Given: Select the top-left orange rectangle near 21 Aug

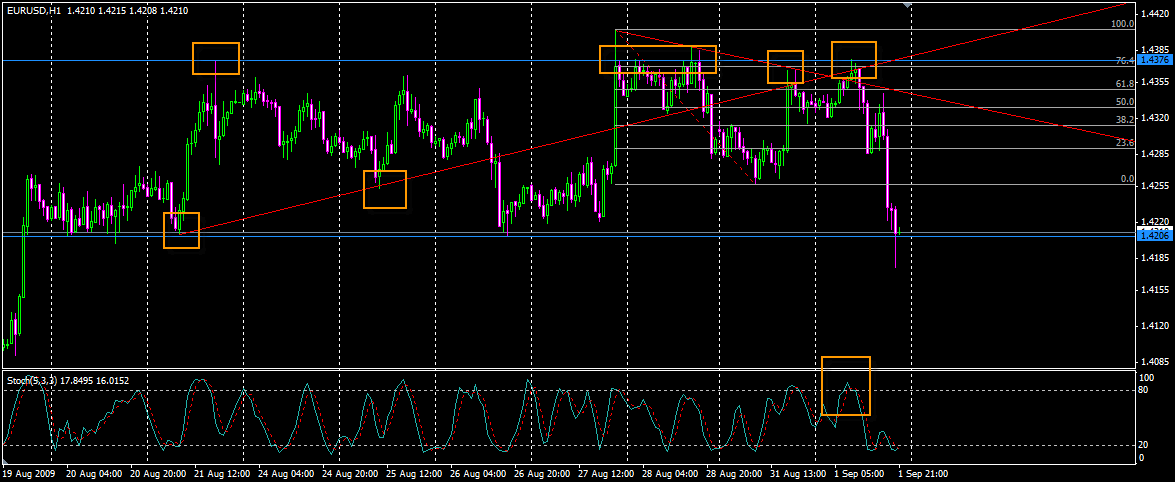Looking at the screenshot, I should [x=216, y=58].
